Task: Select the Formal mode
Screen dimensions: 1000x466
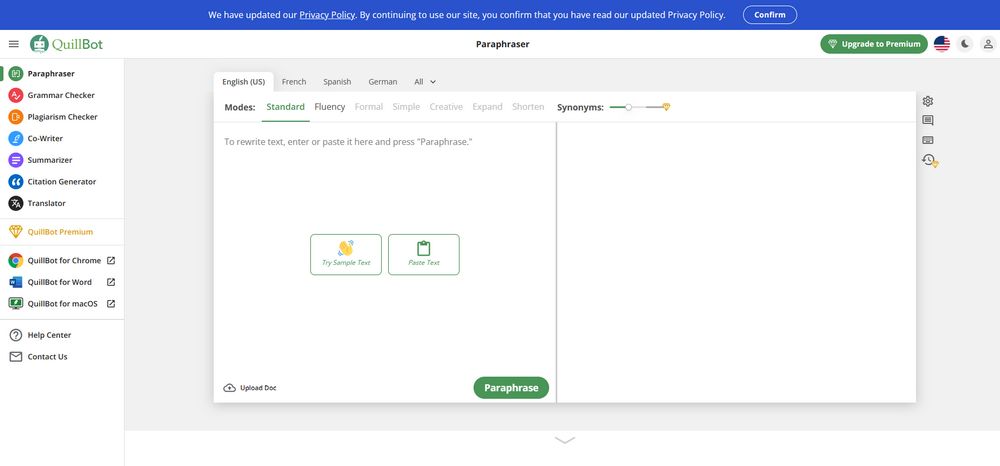Action: click(369, 107)
